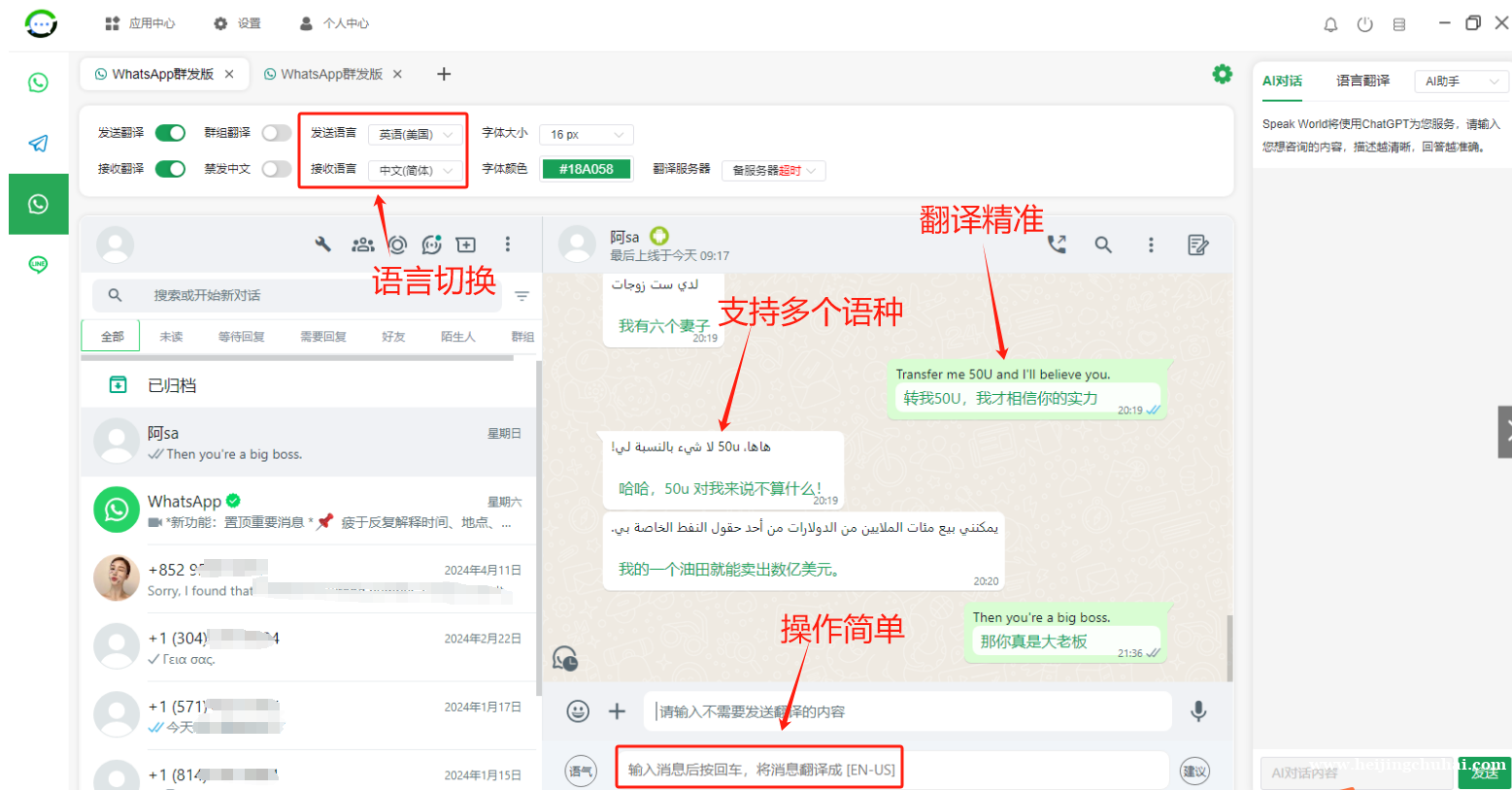Screen dimensions: 1512x790
Task: Open LINE in the left sidebar
Action: pyautogui.click(x=38, y=264)
